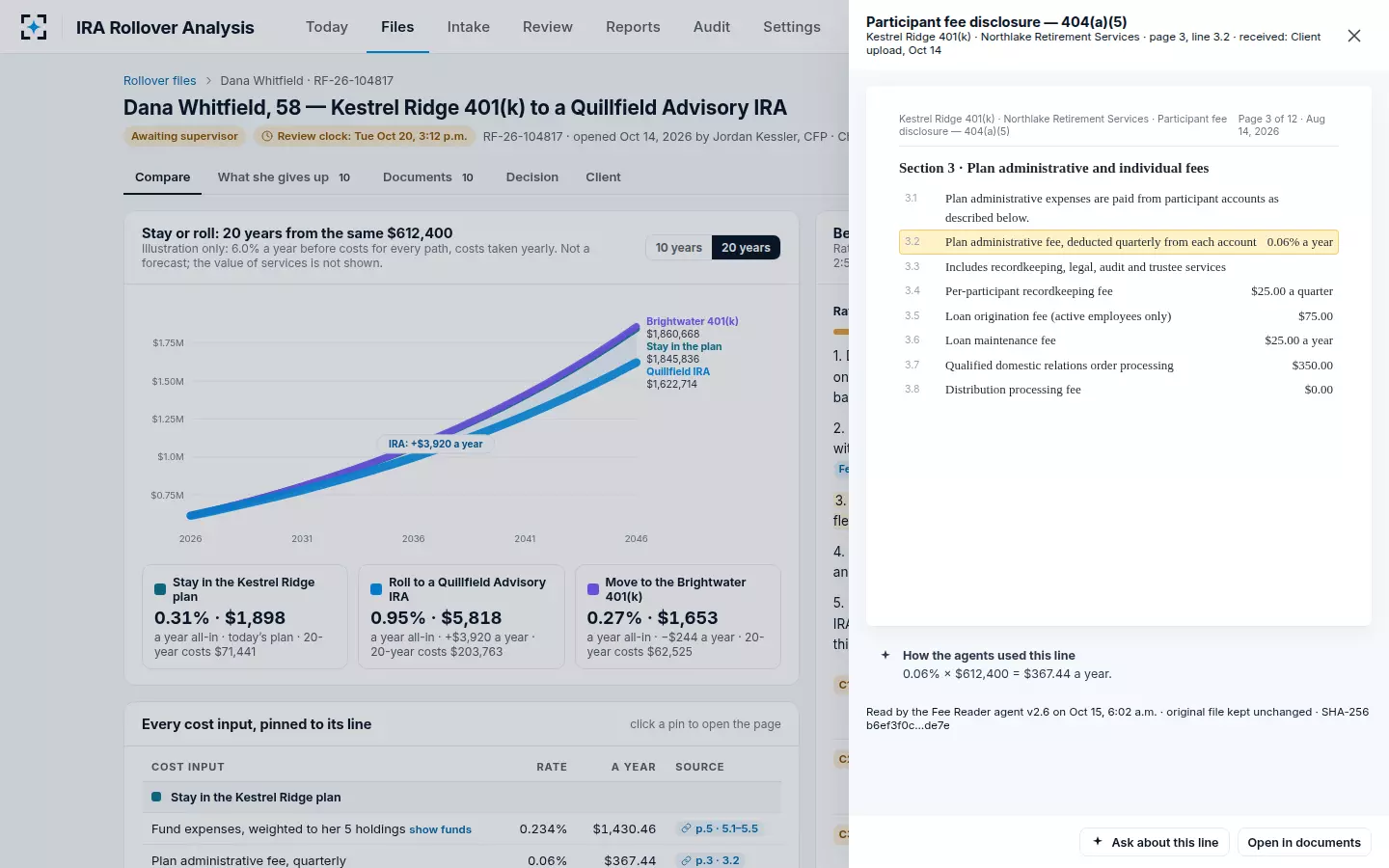Screen dimensions: 1389x868
Task: Open the Client tab
Action: point(603,177)
